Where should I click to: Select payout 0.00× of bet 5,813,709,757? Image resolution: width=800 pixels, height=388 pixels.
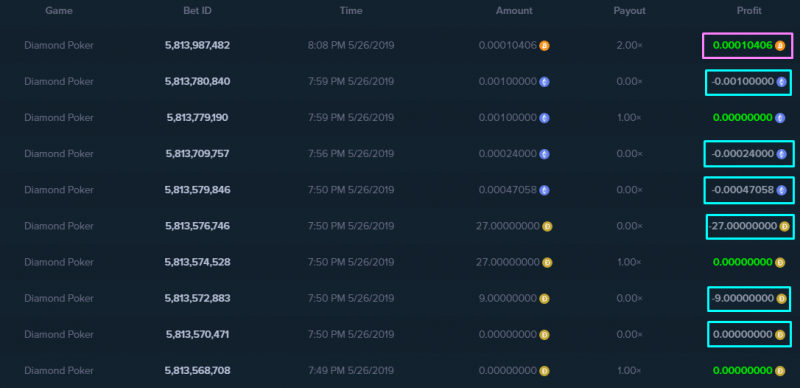point(629,154)
